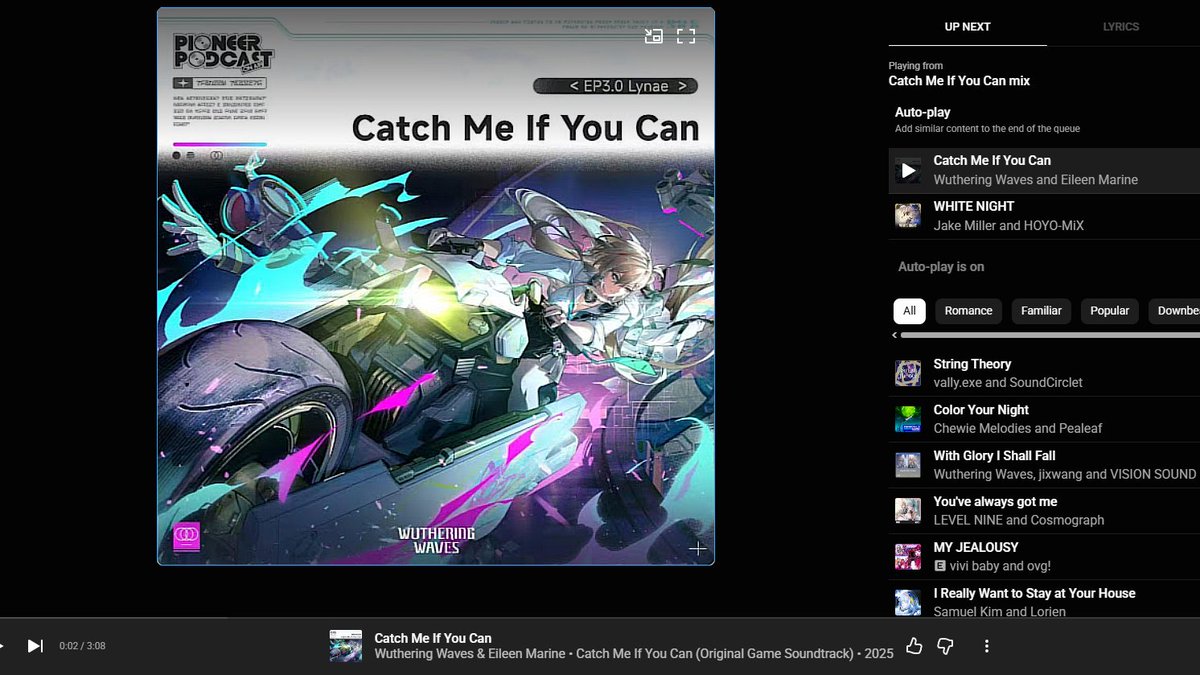The height and width of the screenshot is (675, 1200).
Task: Click the MY JEALOUSY track thumbnail
Action: click(x=908, y=557)
